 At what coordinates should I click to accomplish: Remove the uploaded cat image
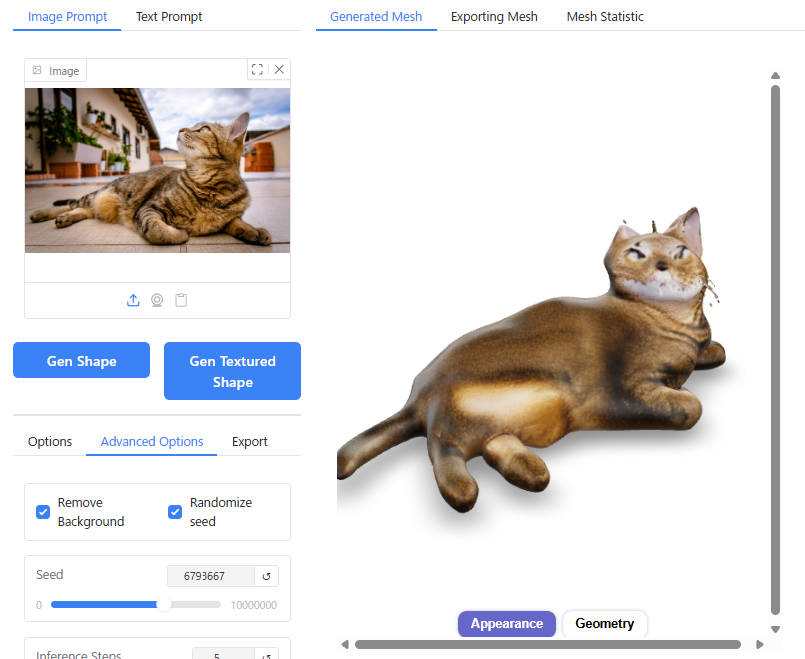pos(279,69)
